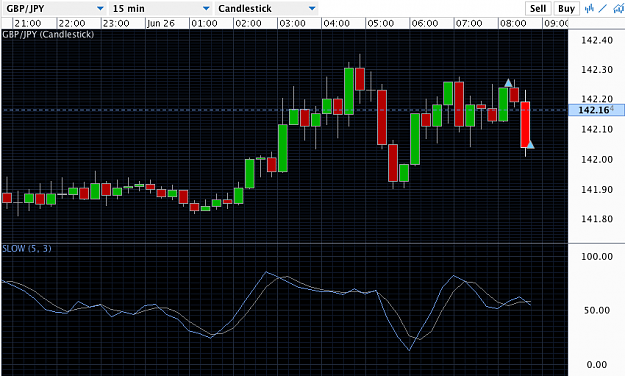Click the 05:00 time axis label

[x=381, y=24]
